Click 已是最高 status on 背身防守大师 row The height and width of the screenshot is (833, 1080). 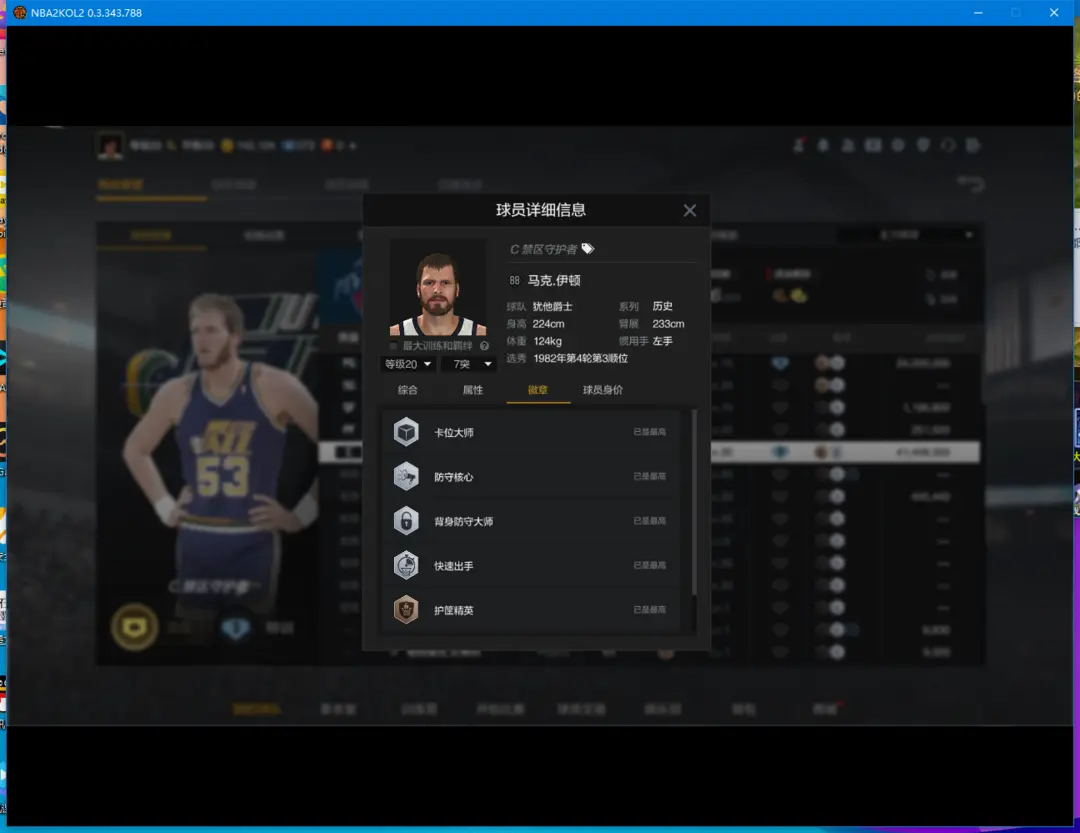pyautogui.click(x=650, y=521)
